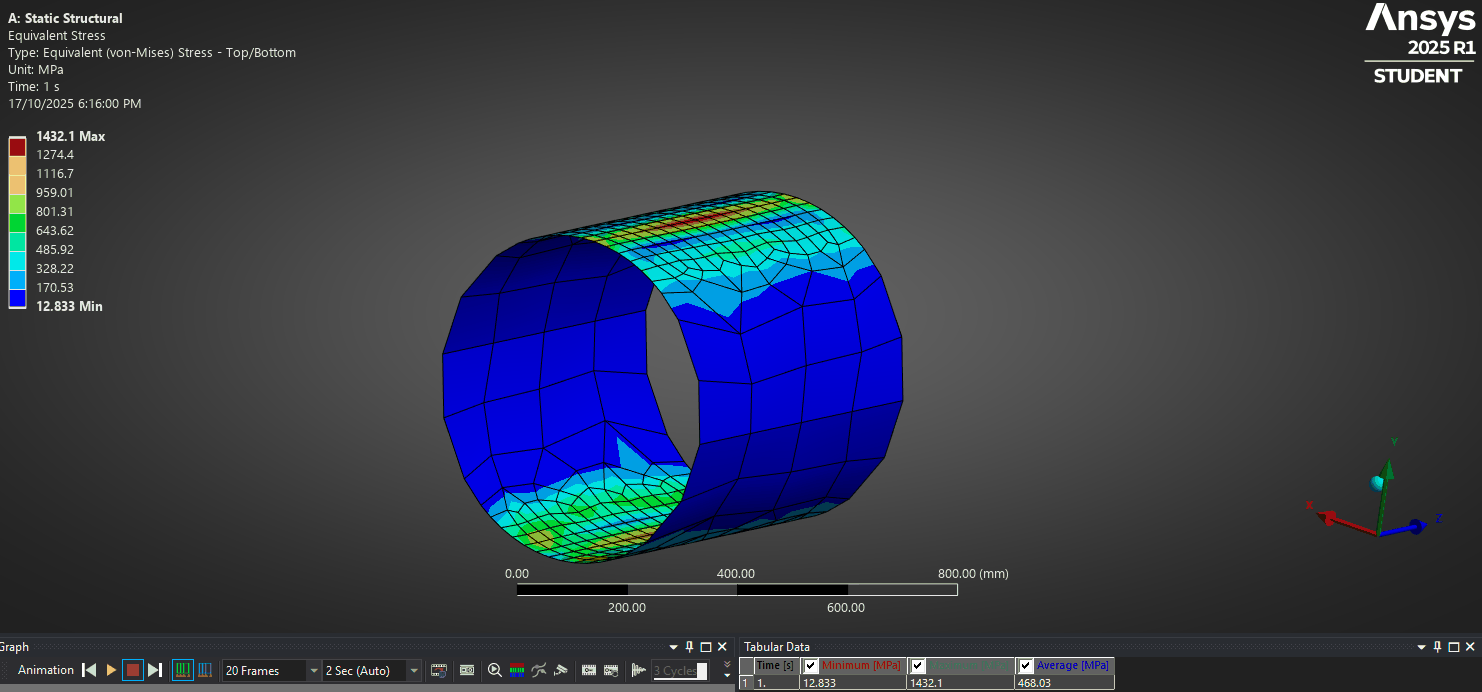Maximize the Tabular Data panel
Image resolution: width=1482 pixels, height=692 pixels.
point(1453,647)
